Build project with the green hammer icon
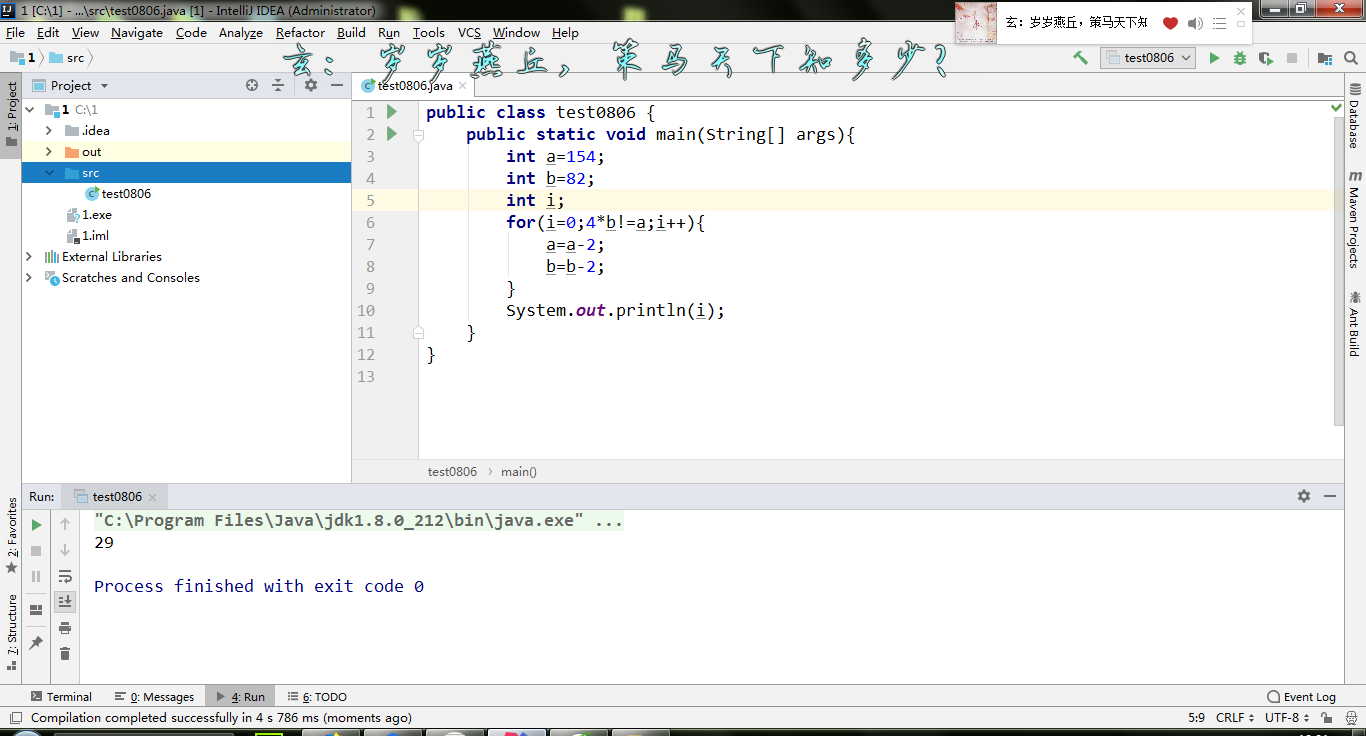Screen dimensions: 1366x736 pyautogui.click(x=1080, y=58)
